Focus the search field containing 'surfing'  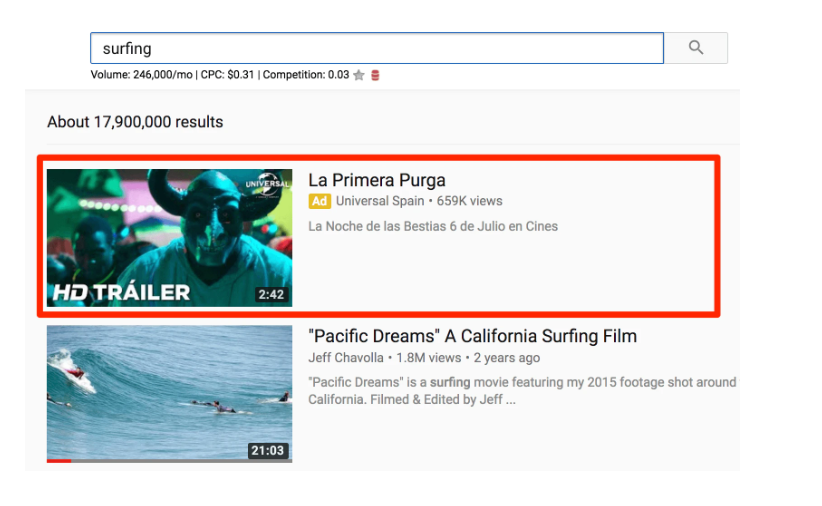click(377, 48)
